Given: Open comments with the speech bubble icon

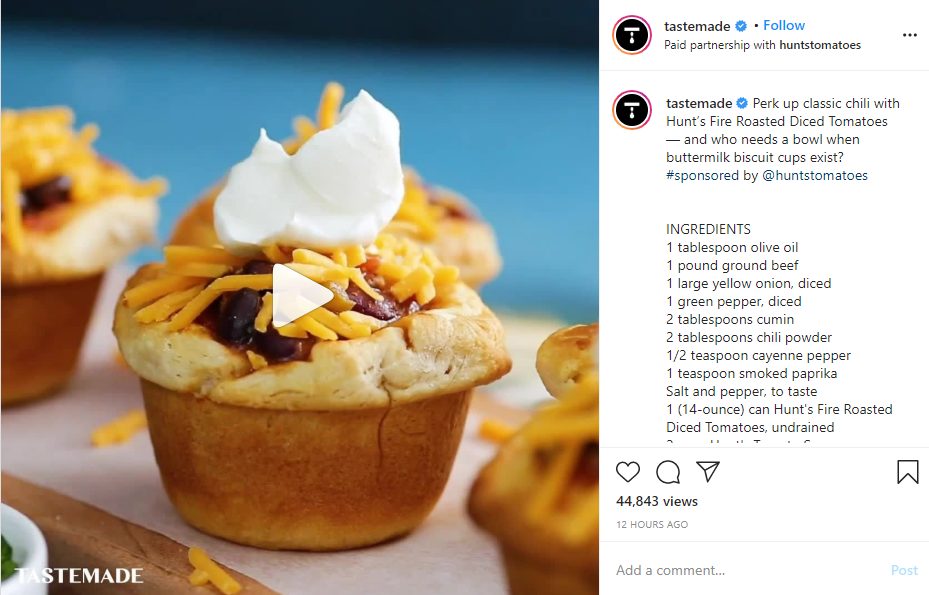Looking at the screenshot, I should [x=668, y=472].
